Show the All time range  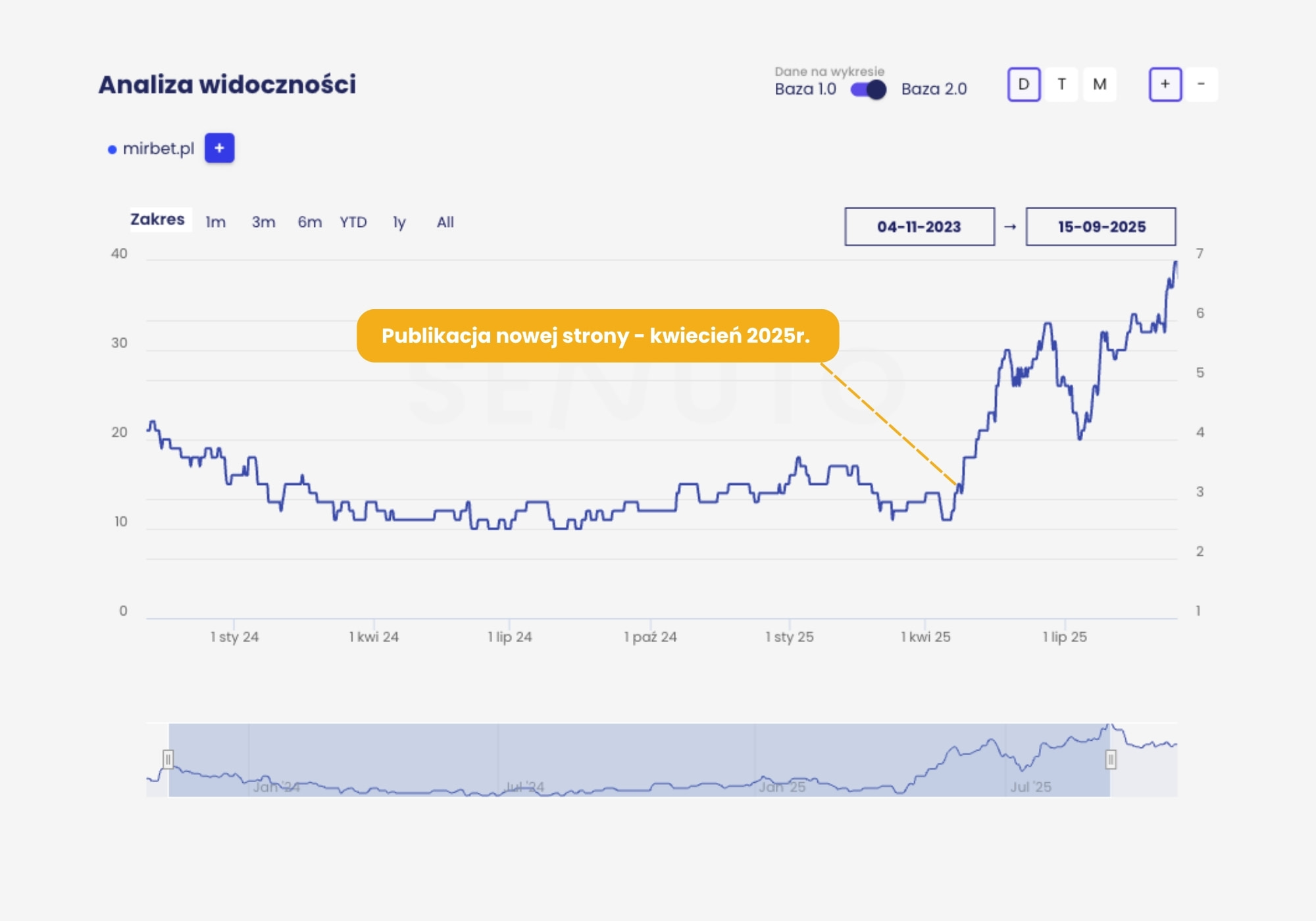[445, 222]
